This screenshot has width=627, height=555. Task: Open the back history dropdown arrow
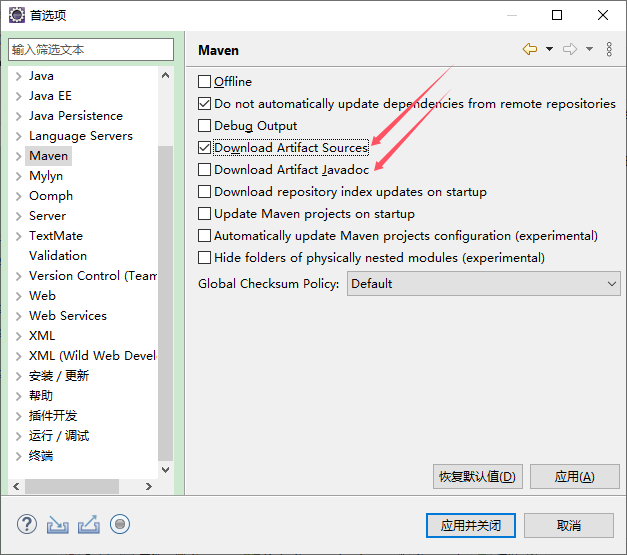(549, 49)
